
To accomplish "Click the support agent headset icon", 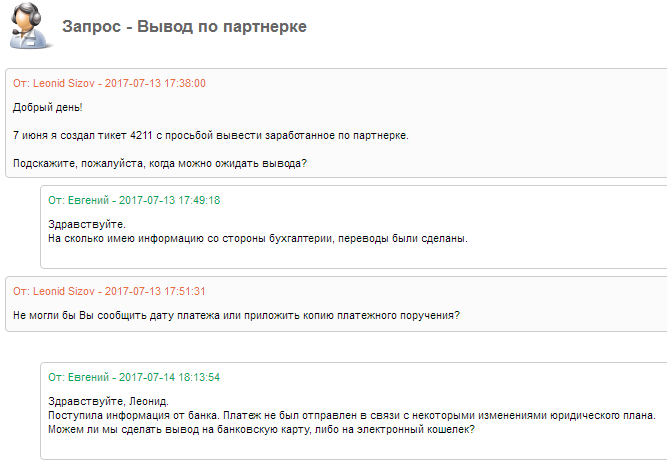I will point(29,26).
